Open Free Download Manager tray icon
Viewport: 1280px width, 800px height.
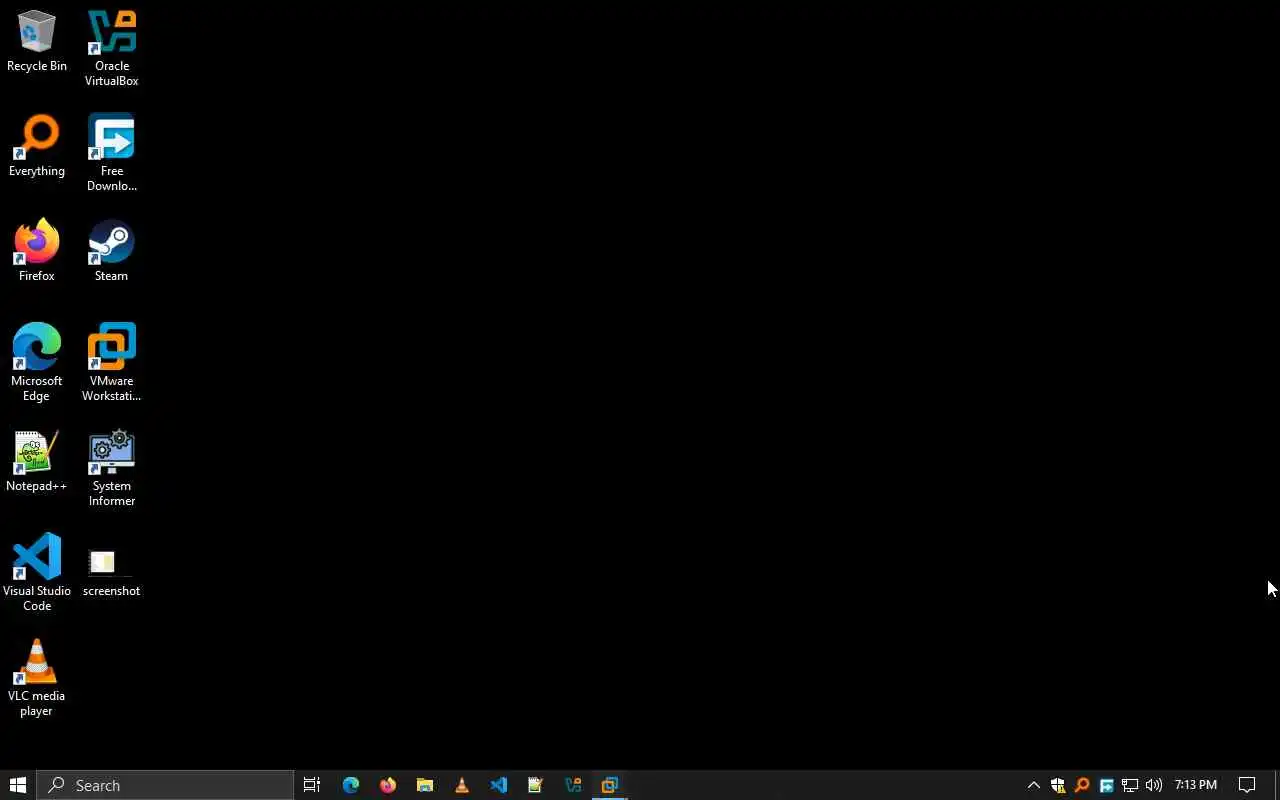click(x=1106, y=785)
